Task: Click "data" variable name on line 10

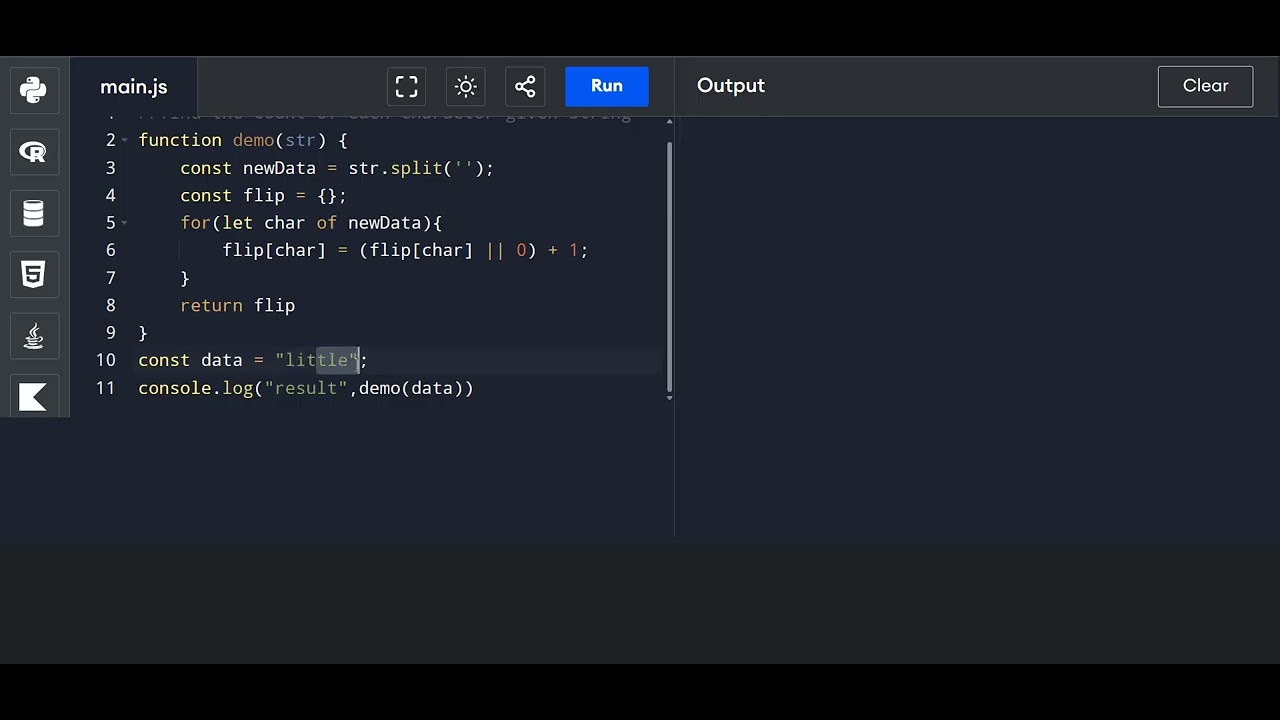Action: pyautogui.click(x=222, y=360)
